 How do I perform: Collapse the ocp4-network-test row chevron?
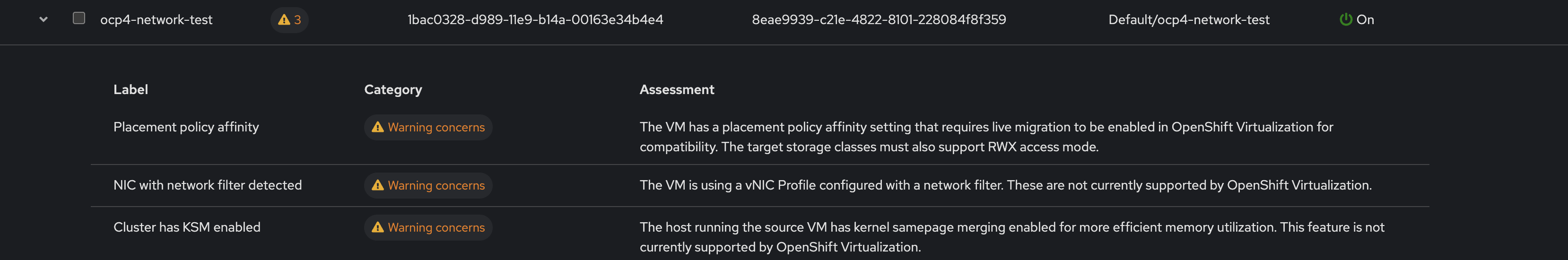pyautogui.click(x=43, y=19)
